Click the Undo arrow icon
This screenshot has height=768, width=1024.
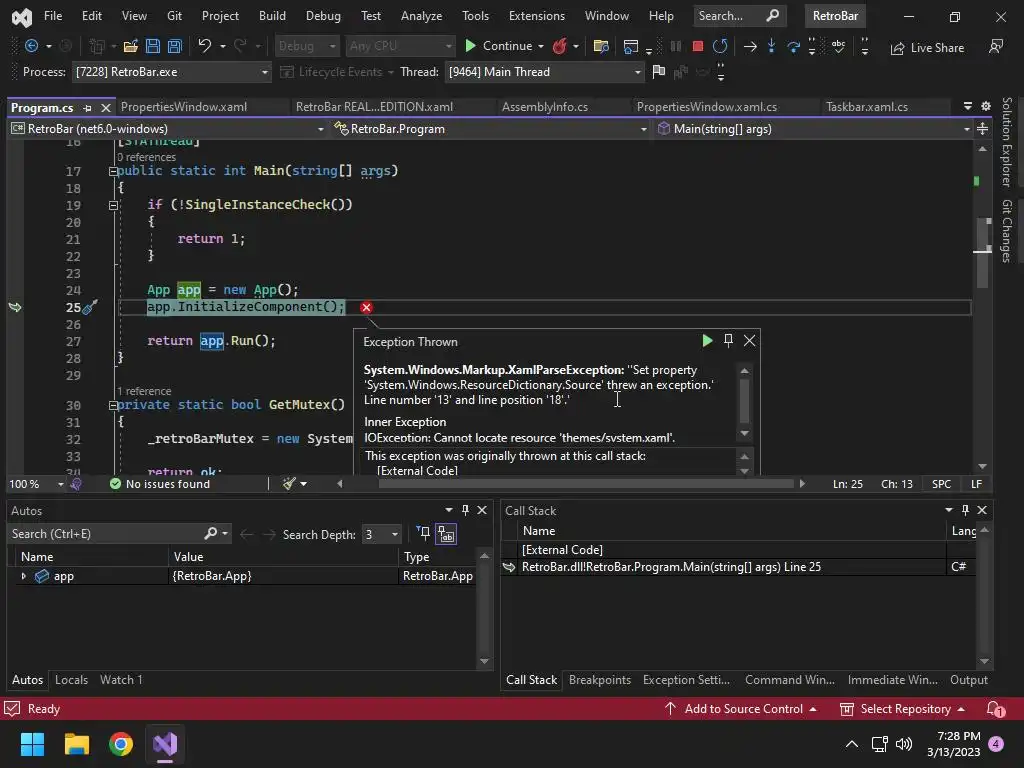coord(205,46)
